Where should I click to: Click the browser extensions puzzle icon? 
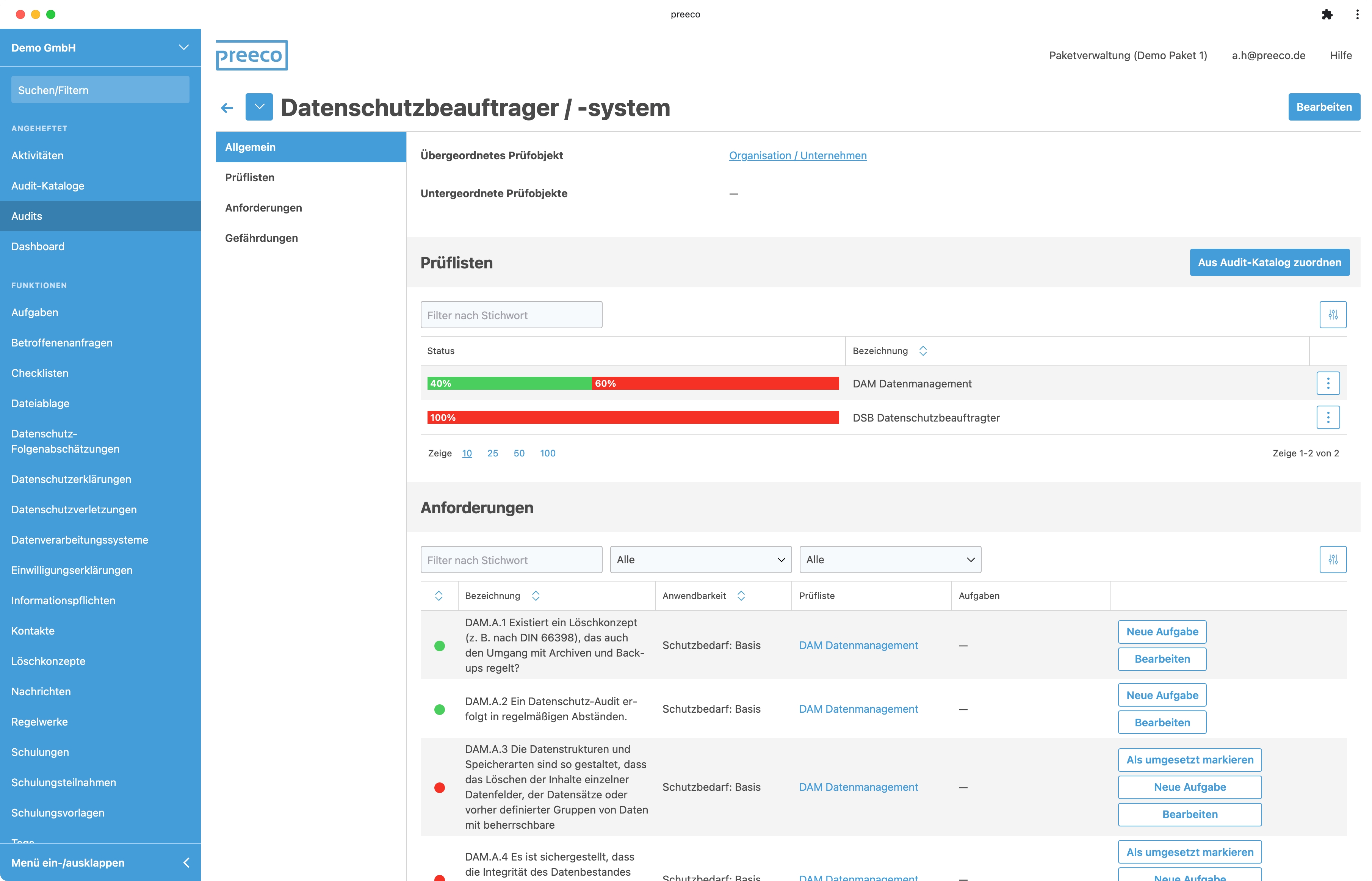[x=1327, y=14]
